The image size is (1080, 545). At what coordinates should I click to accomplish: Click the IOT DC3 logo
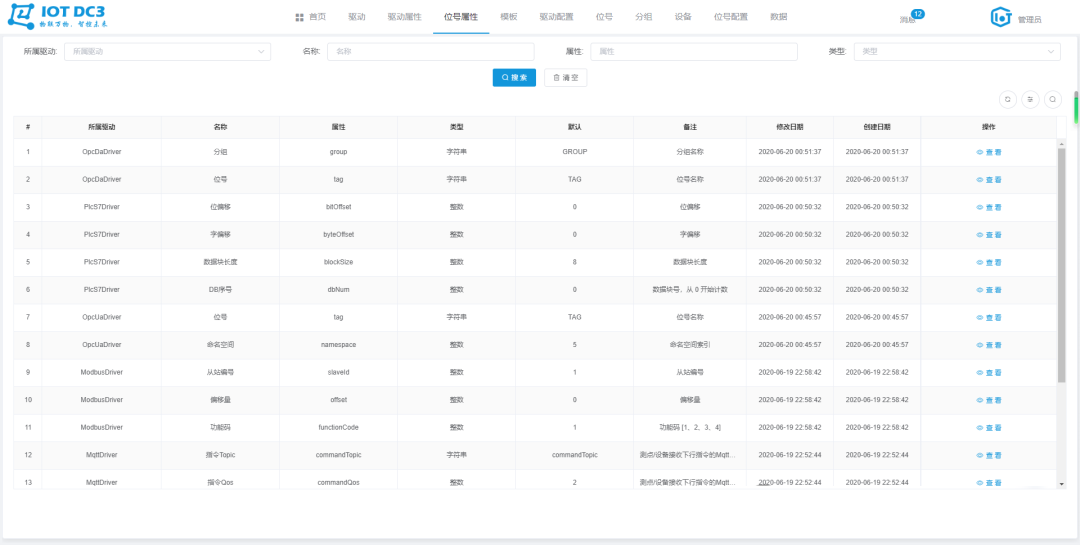click(60, 18)
